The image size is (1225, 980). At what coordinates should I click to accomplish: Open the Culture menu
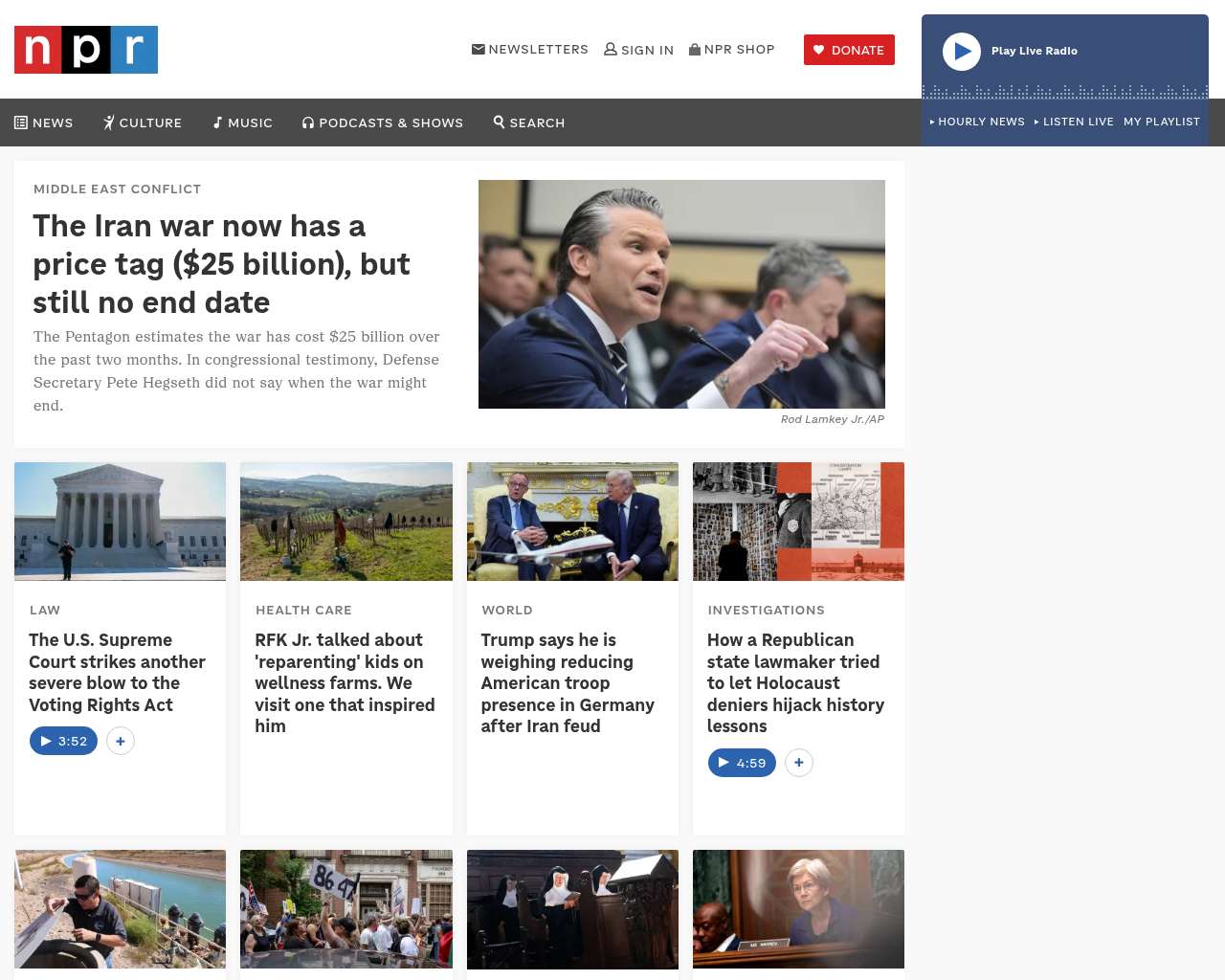(x=143, y=122)
